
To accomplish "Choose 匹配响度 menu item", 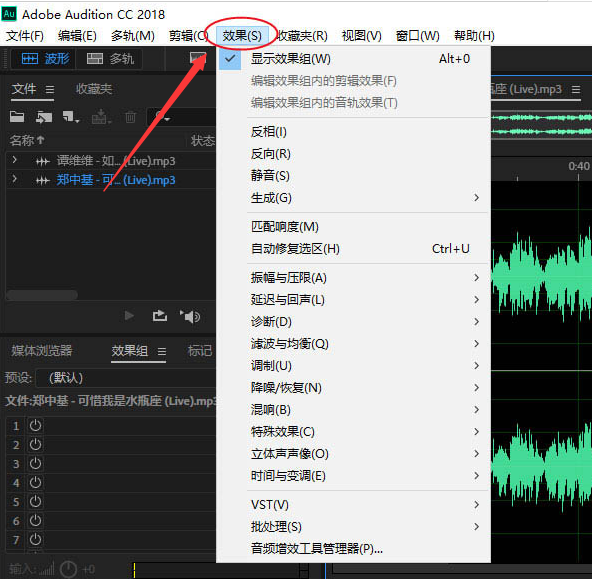I will [354, 227].
